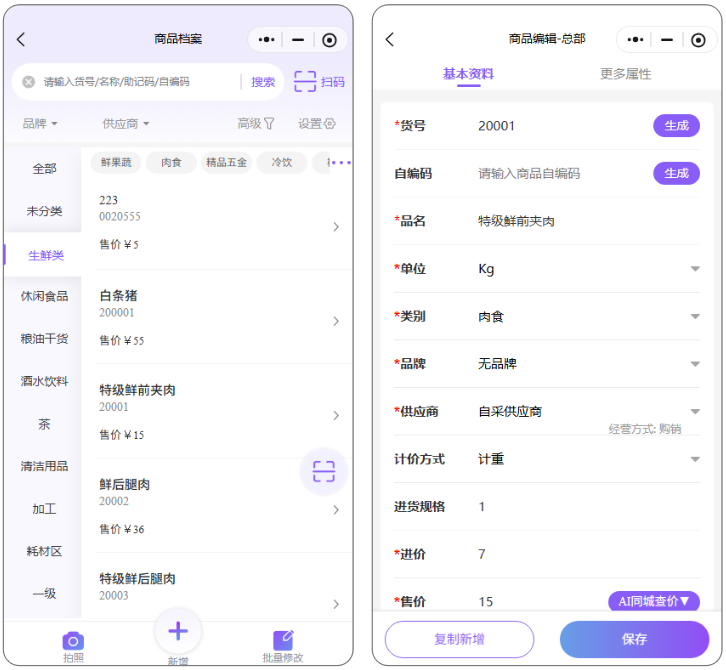The height and width of the screenshot is (670, 726).
Task: Open three-dot menu in 商品档案 header
Action: point(266,40)
